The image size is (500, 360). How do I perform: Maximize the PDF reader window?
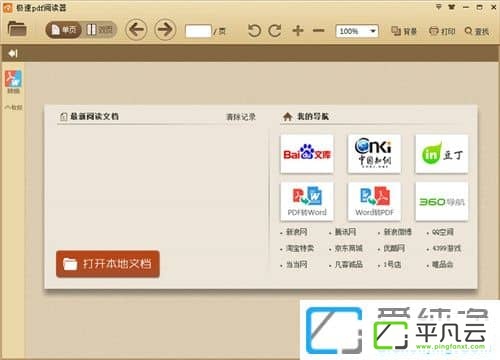tap(480, 7)
